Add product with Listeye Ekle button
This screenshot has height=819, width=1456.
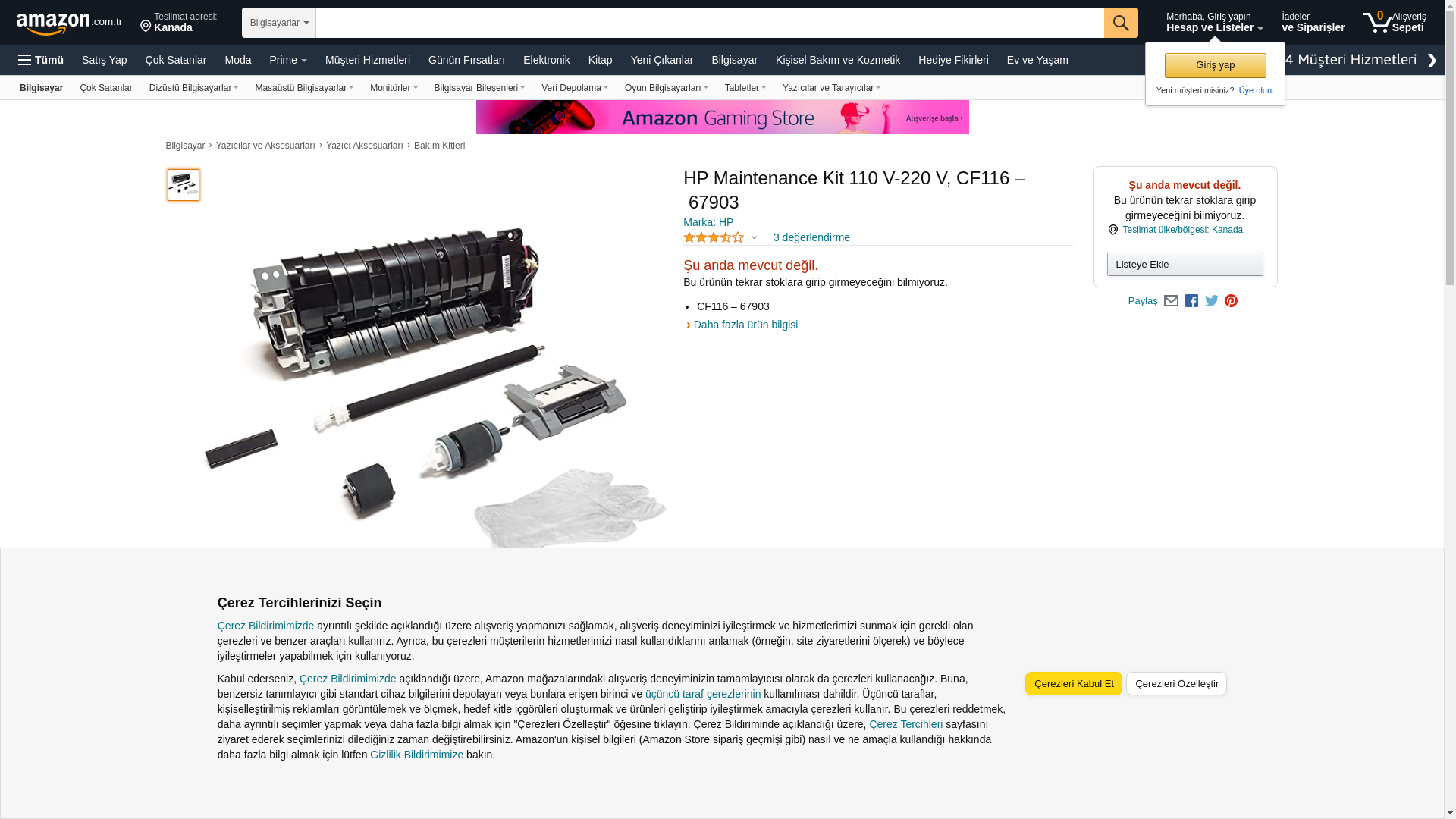[x=1185, y=265]
